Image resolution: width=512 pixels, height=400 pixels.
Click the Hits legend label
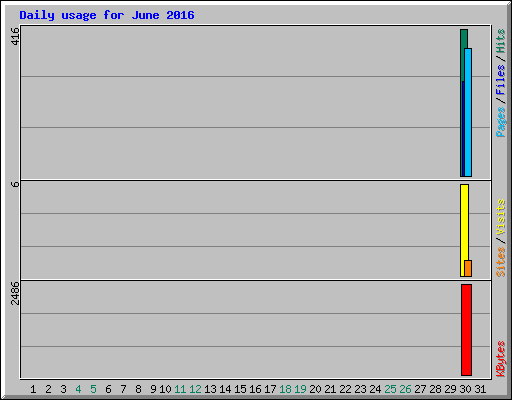501,41
